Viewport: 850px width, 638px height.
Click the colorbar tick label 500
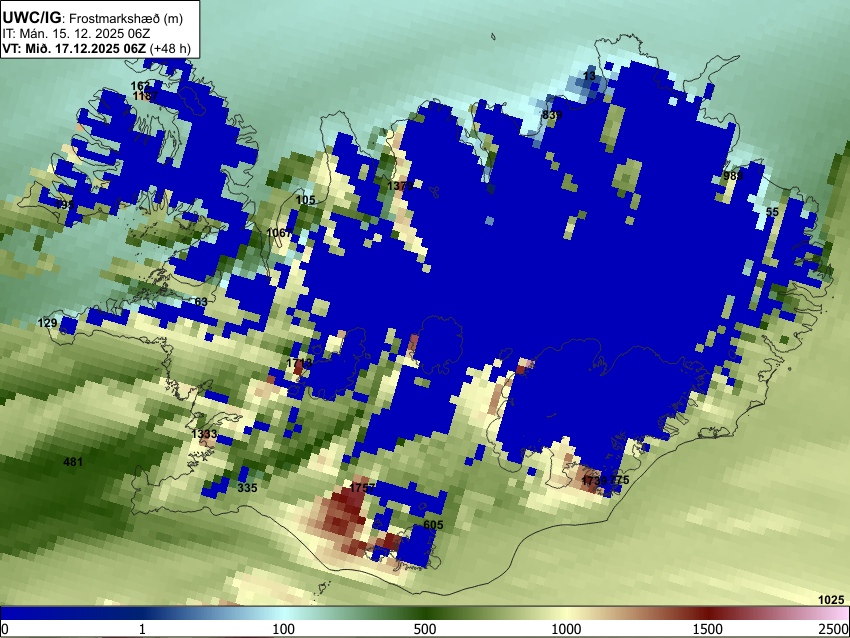point(425,629)
